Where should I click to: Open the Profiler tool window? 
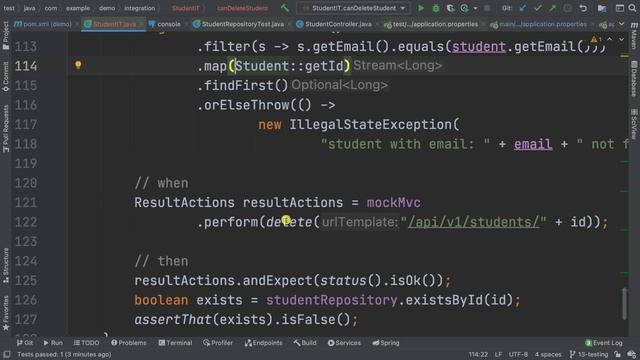pyautogui.click(x=218, y=343)
